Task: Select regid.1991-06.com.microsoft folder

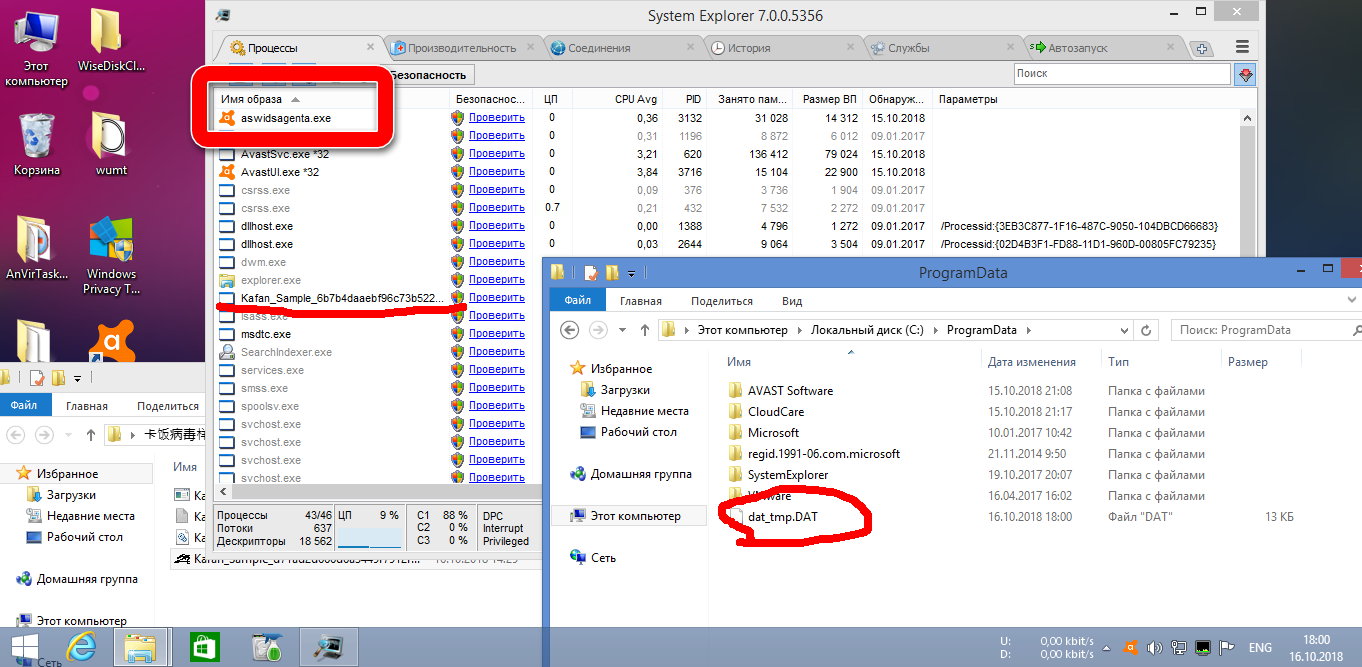Action: (824, 454)
